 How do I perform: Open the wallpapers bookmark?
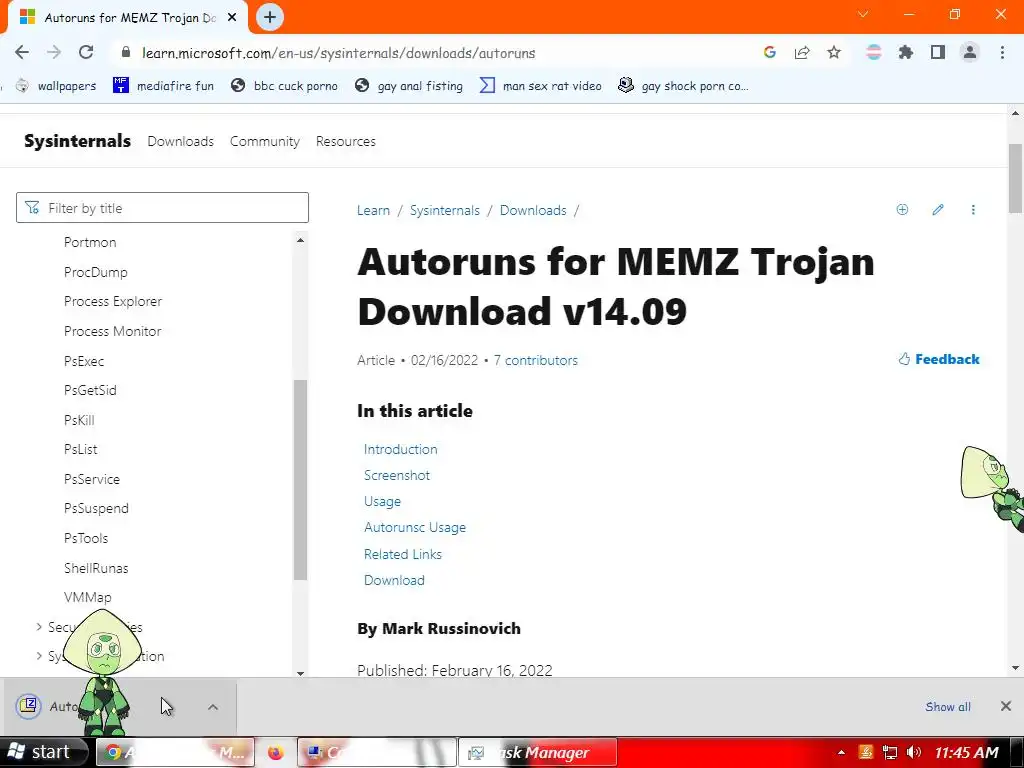point(56,86)
